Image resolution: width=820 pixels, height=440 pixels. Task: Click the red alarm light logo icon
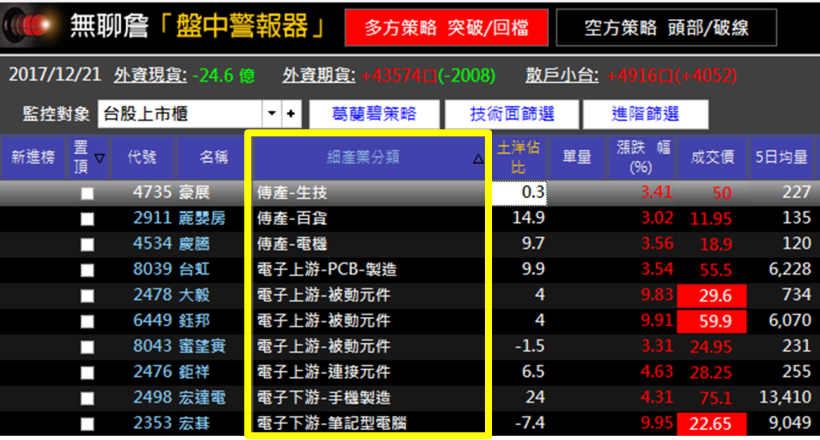(x=30, y=25)
